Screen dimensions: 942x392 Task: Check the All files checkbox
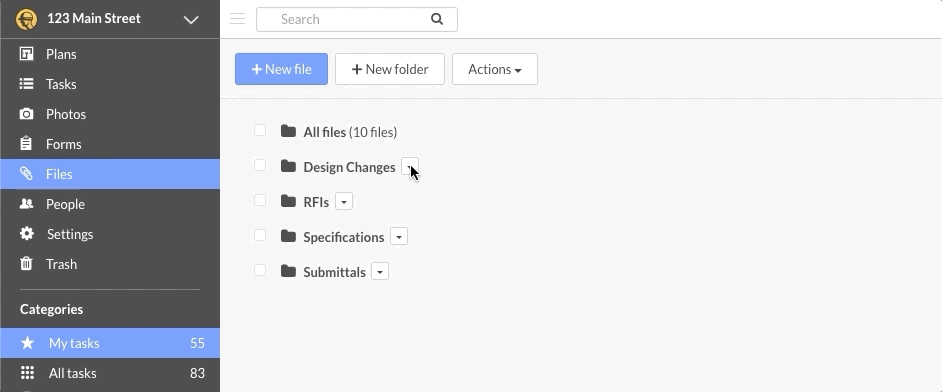(x=260, y=130)
